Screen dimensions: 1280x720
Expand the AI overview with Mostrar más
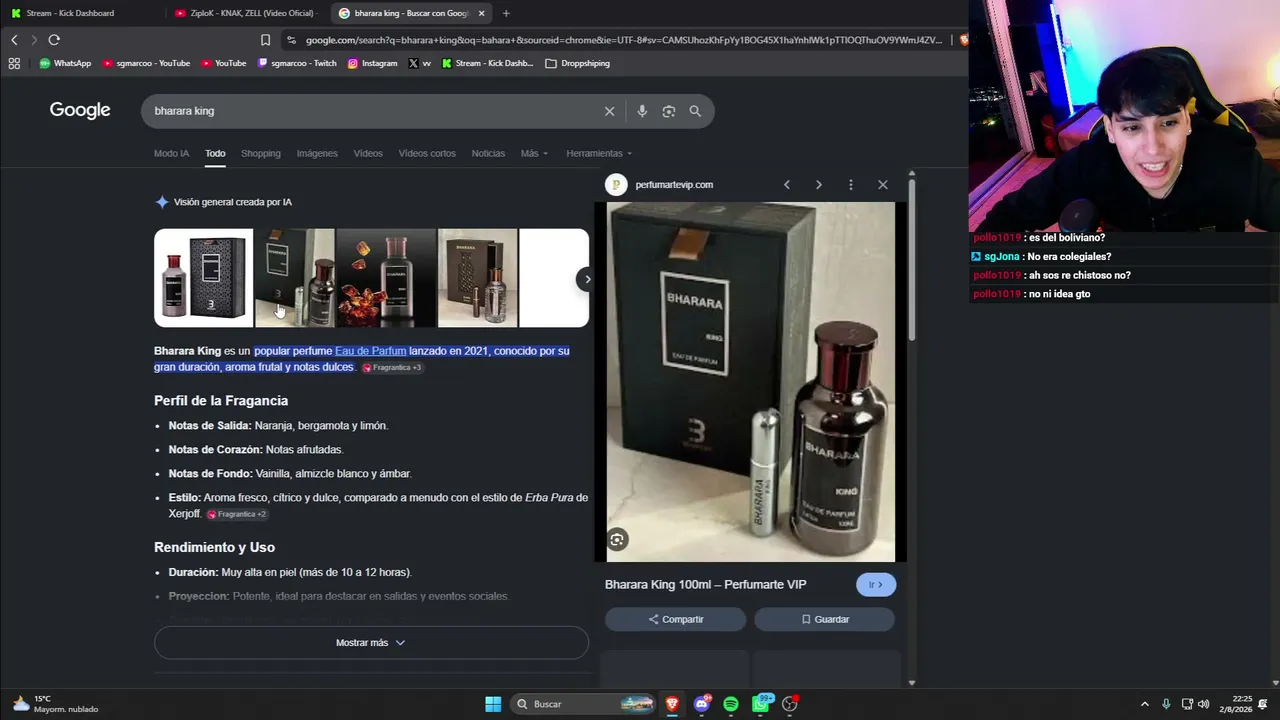[371, 643]
